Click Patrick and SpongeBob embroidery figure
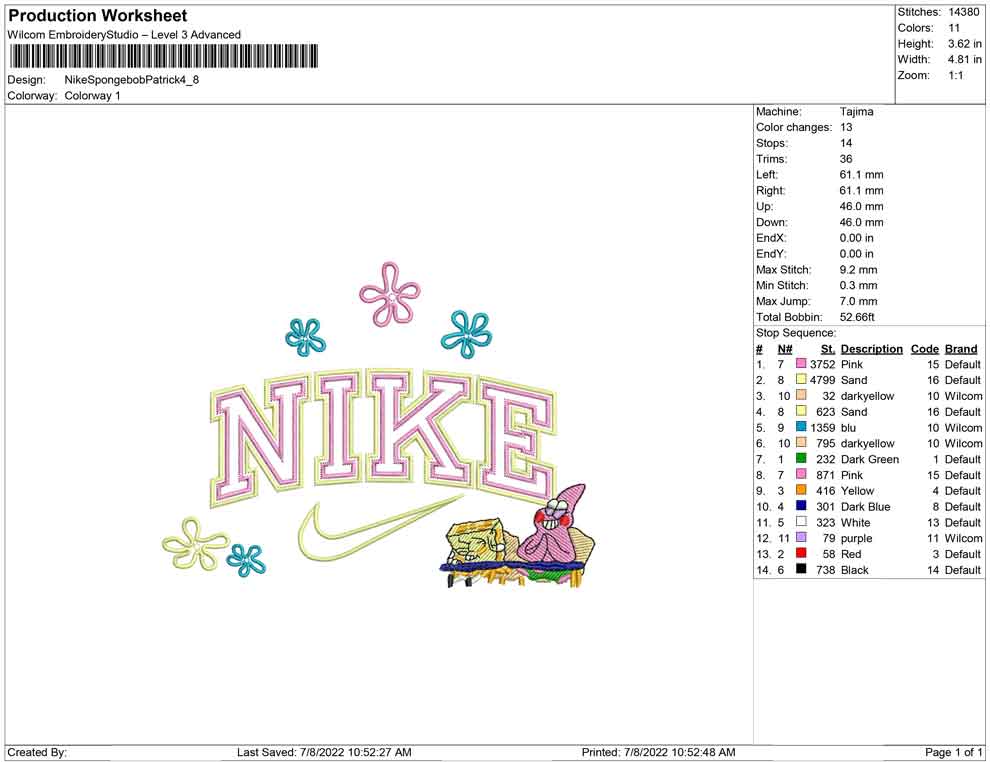This screenshot has width=990, height=762. click(518, 537)
